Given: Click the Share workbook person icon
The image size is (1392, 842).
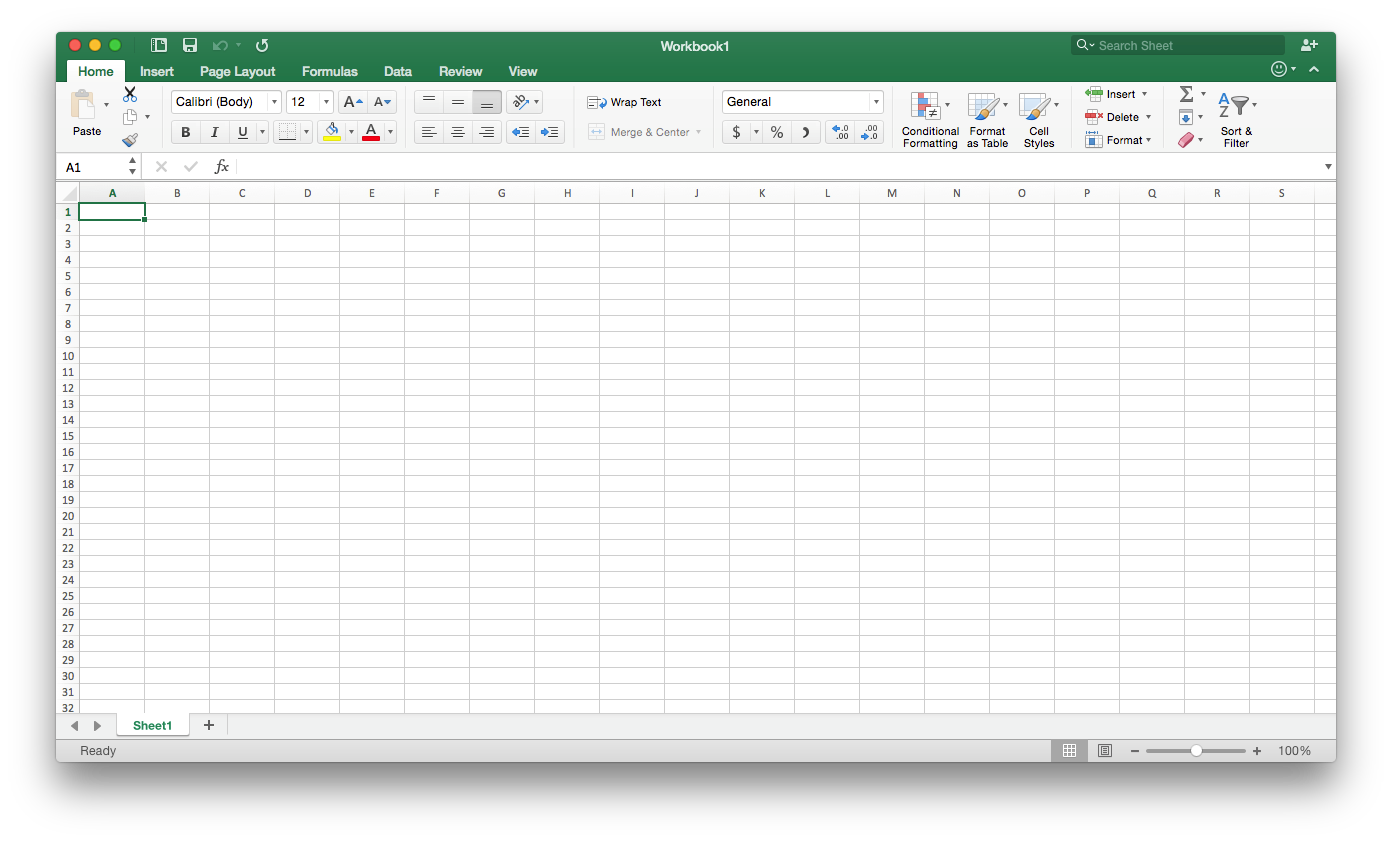Looking at the screenshot, I should coord(1309,45).
